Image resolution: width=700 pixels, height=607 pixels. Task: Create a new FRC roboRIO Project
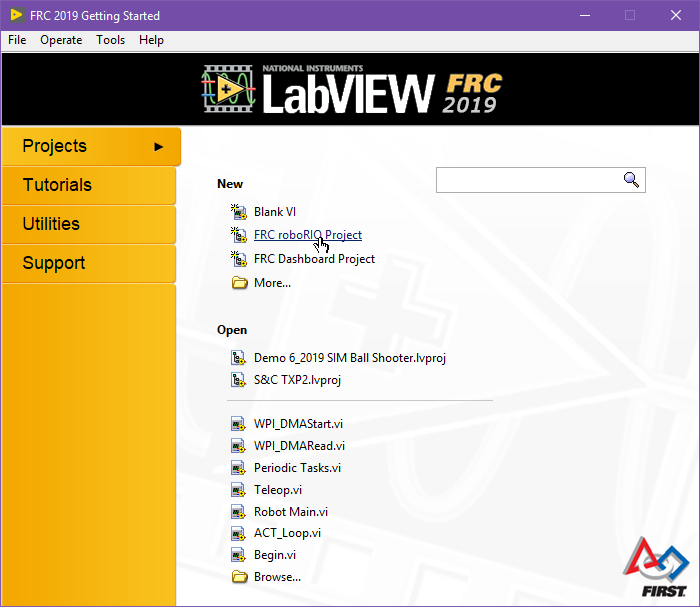tap(308, 235)
